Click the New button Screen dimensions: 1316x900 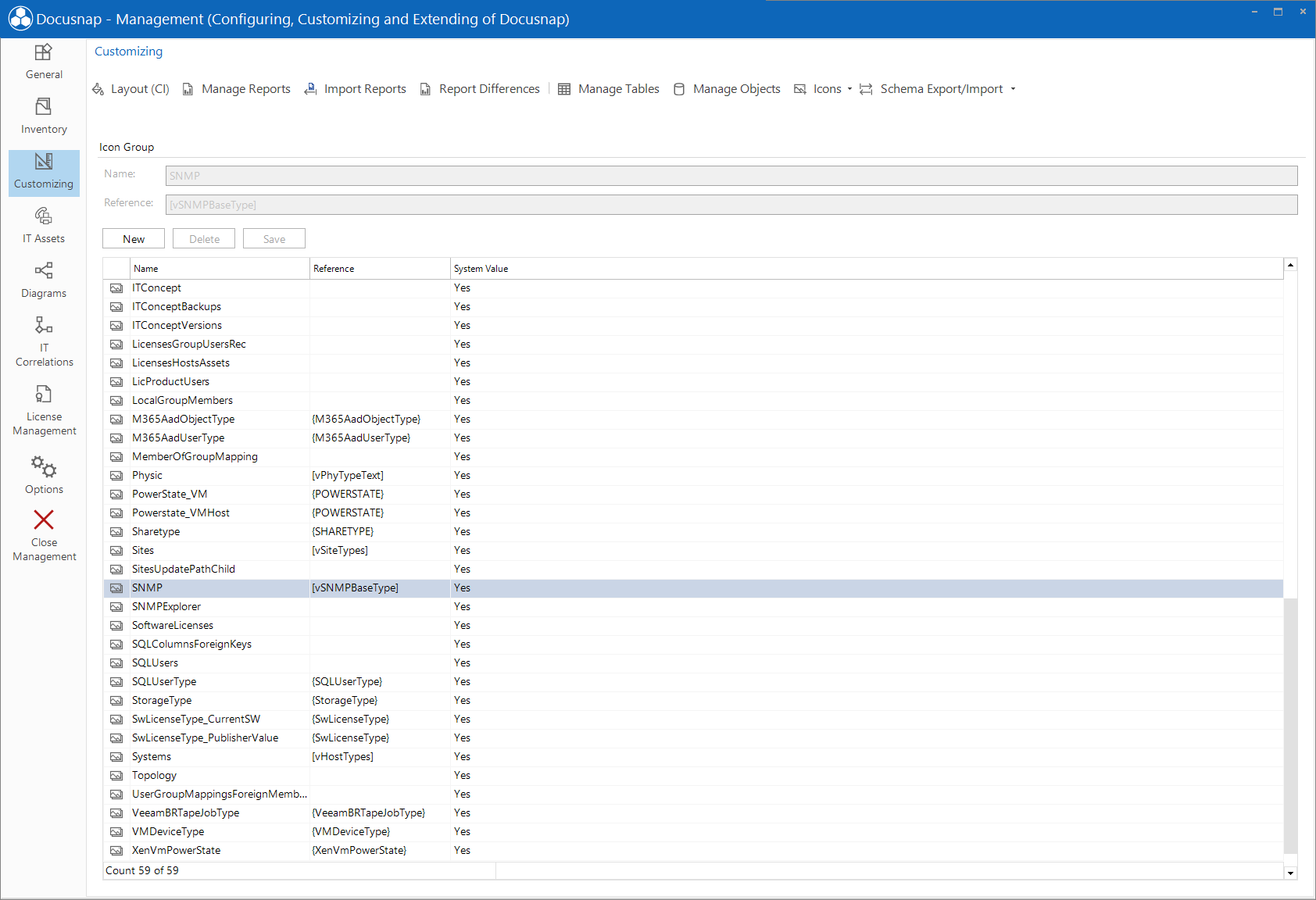[134, 239]
